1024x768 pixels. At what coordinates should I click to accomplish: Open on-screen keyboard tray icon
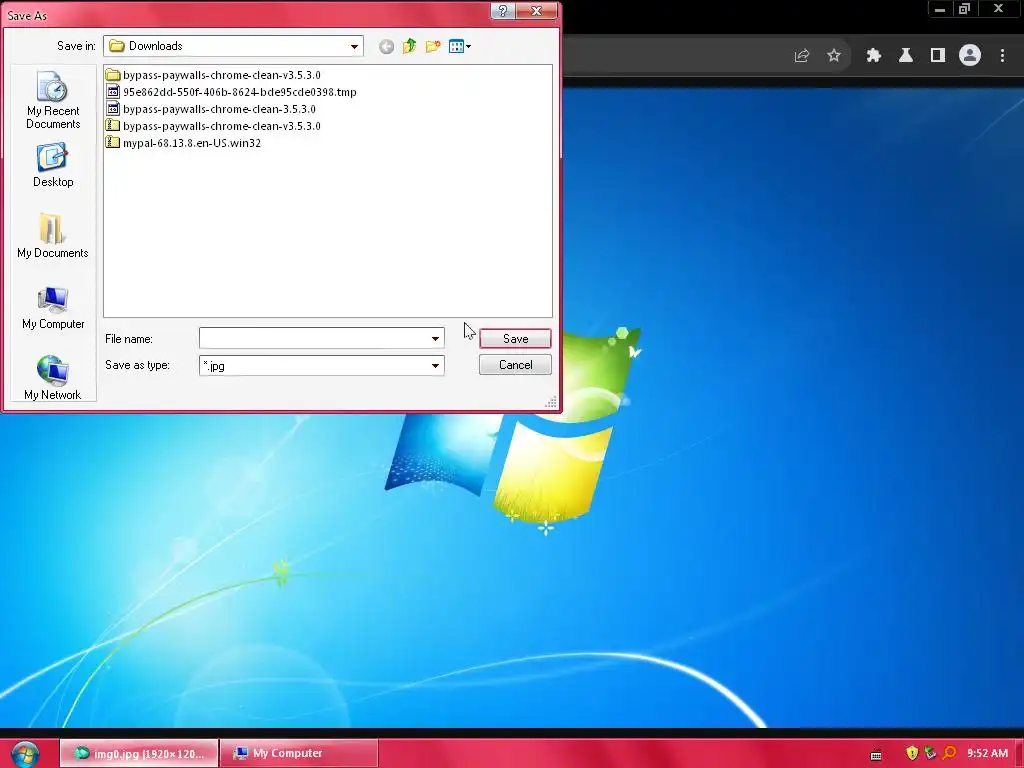(x=876, y=754)
